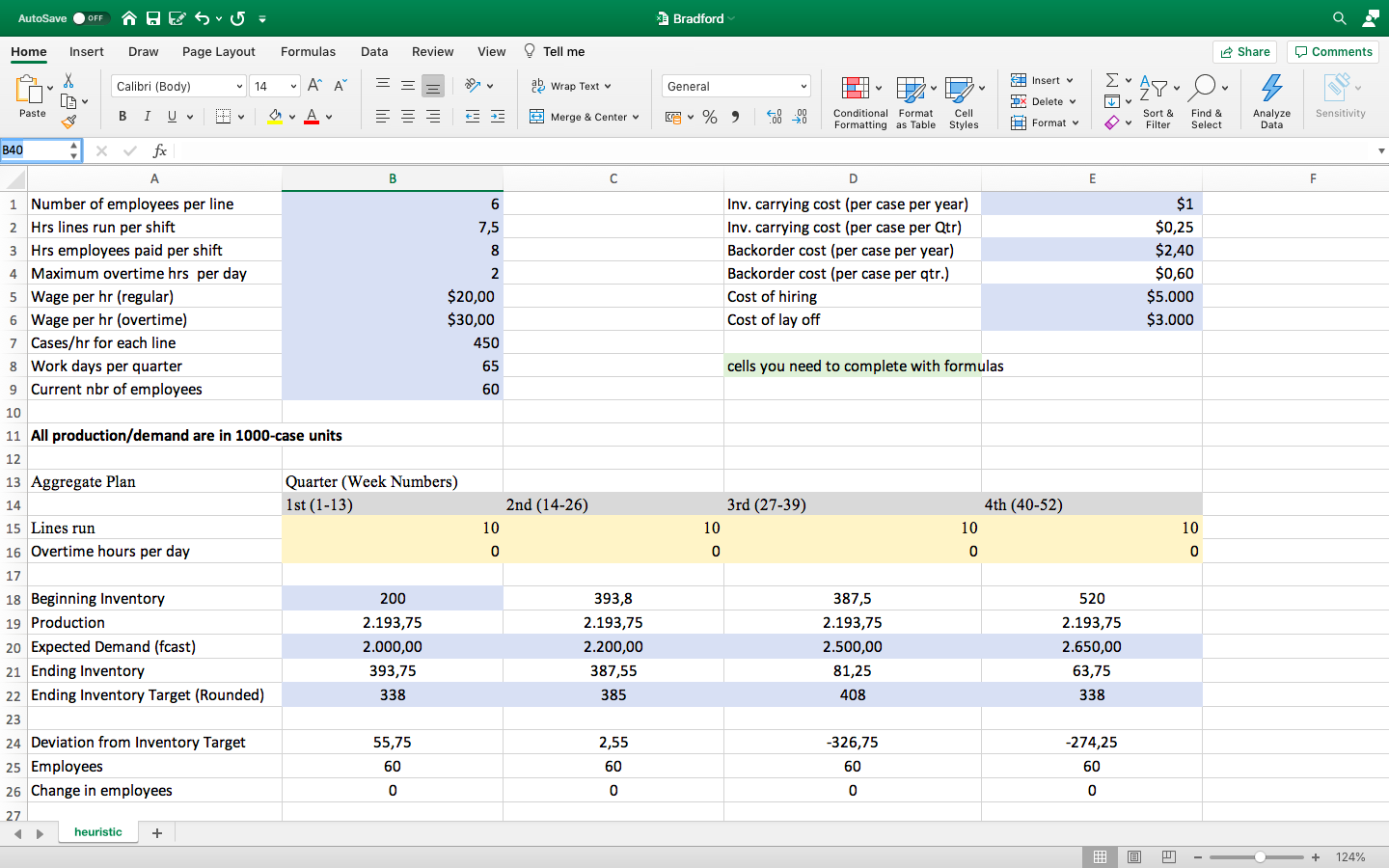
Task: Click the Increase Decimal icon
Action: pyautogui.click(x=772, y=117)
